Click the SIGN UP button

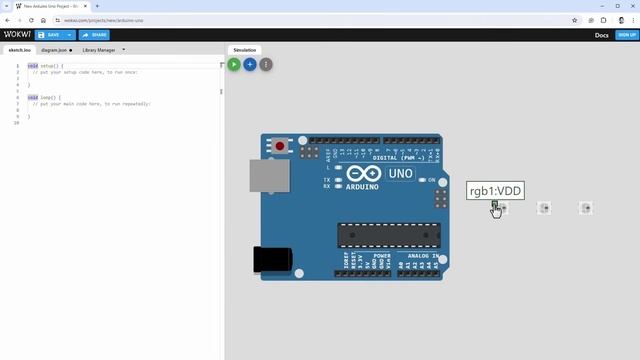point(627,35)
